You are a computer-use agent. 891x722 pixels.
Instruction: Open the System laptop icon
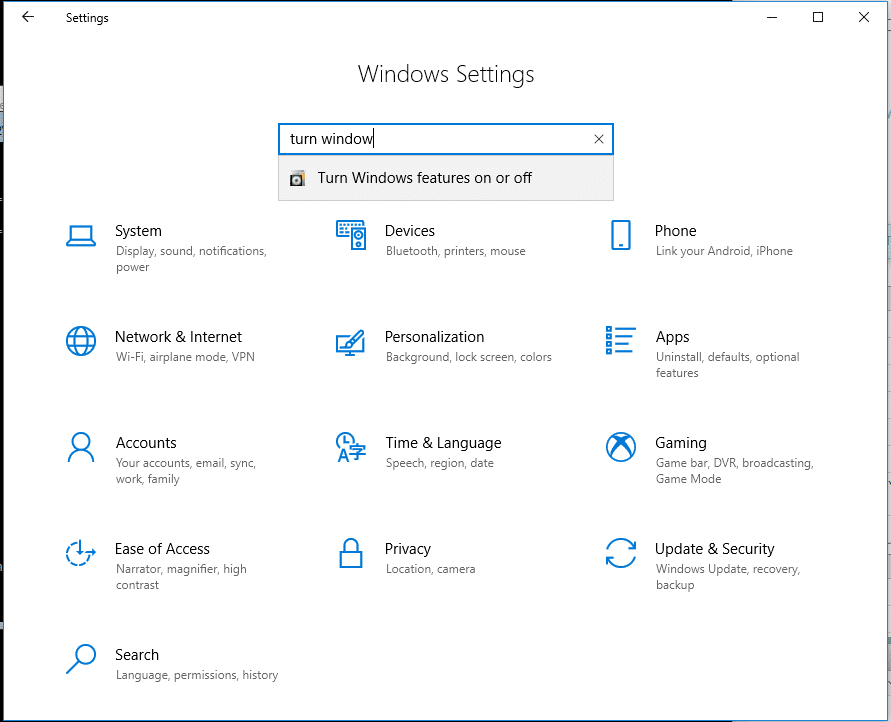(81, 236)
